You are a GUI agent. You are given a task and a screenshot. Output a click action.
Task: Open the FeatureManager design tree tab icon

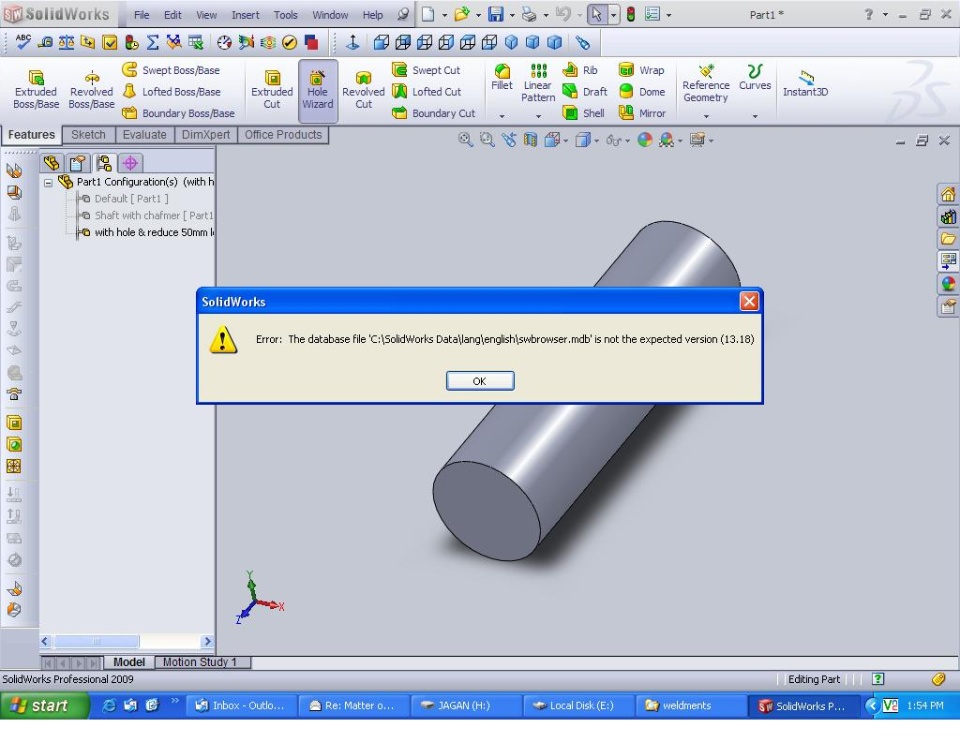(x=51, y=163)
